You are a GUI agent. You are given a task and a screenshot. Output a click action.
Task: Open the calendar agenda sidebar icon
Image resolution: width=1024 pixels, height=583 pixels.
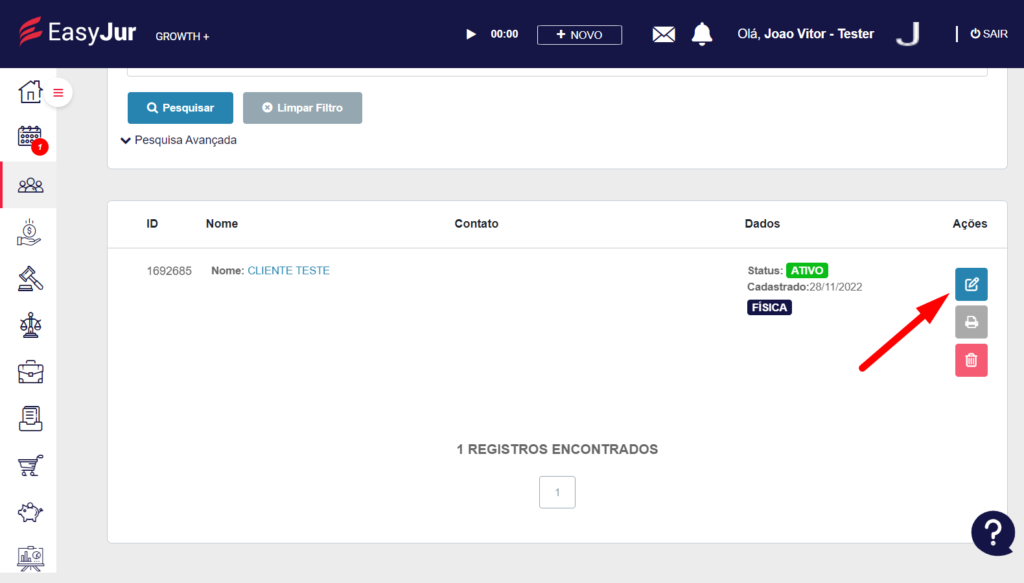(30, 138)
